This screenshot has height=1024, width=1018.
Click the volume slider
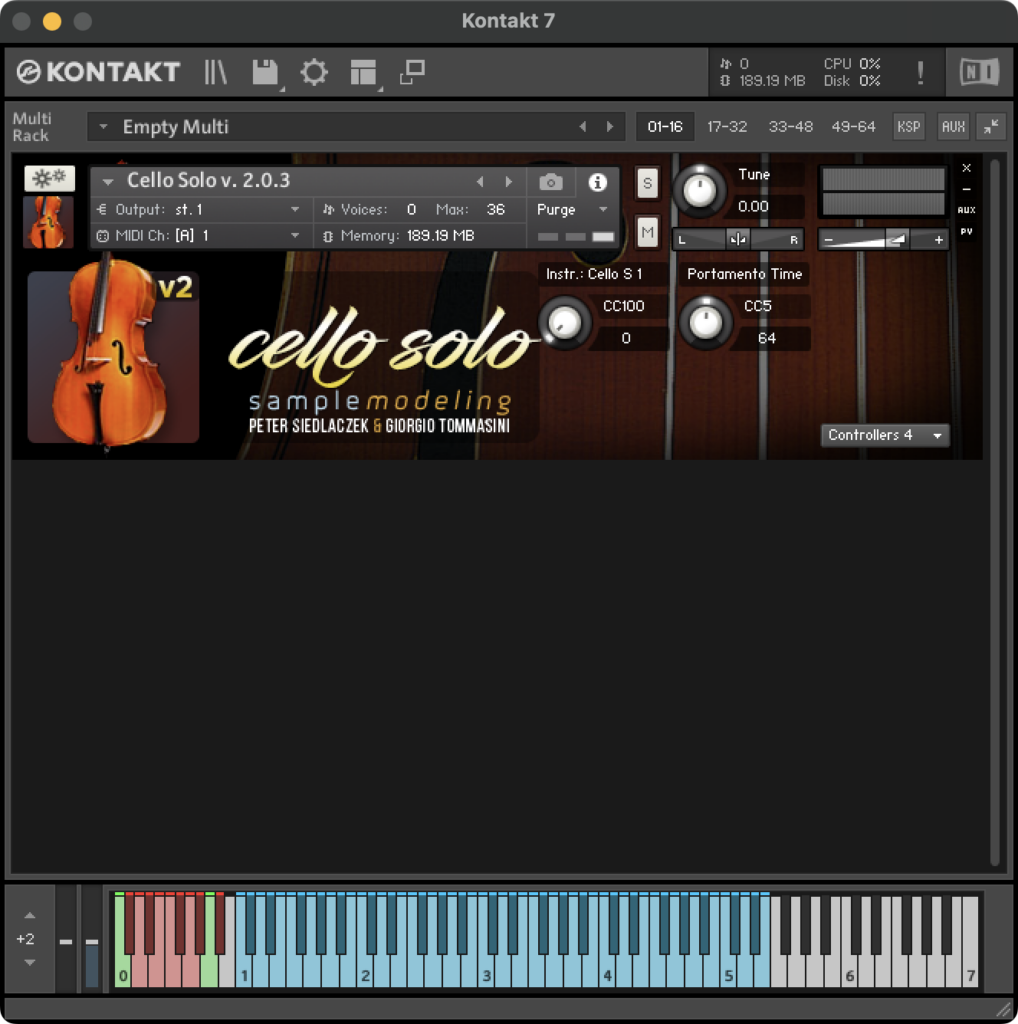(x=883, y=240)
